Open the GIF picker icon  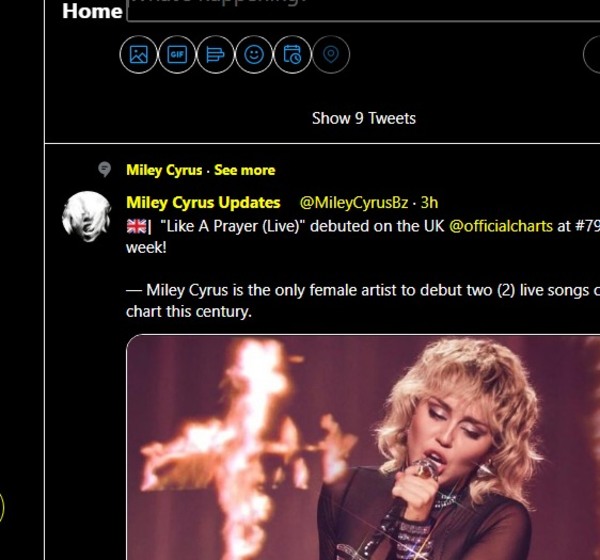[177, 55]
